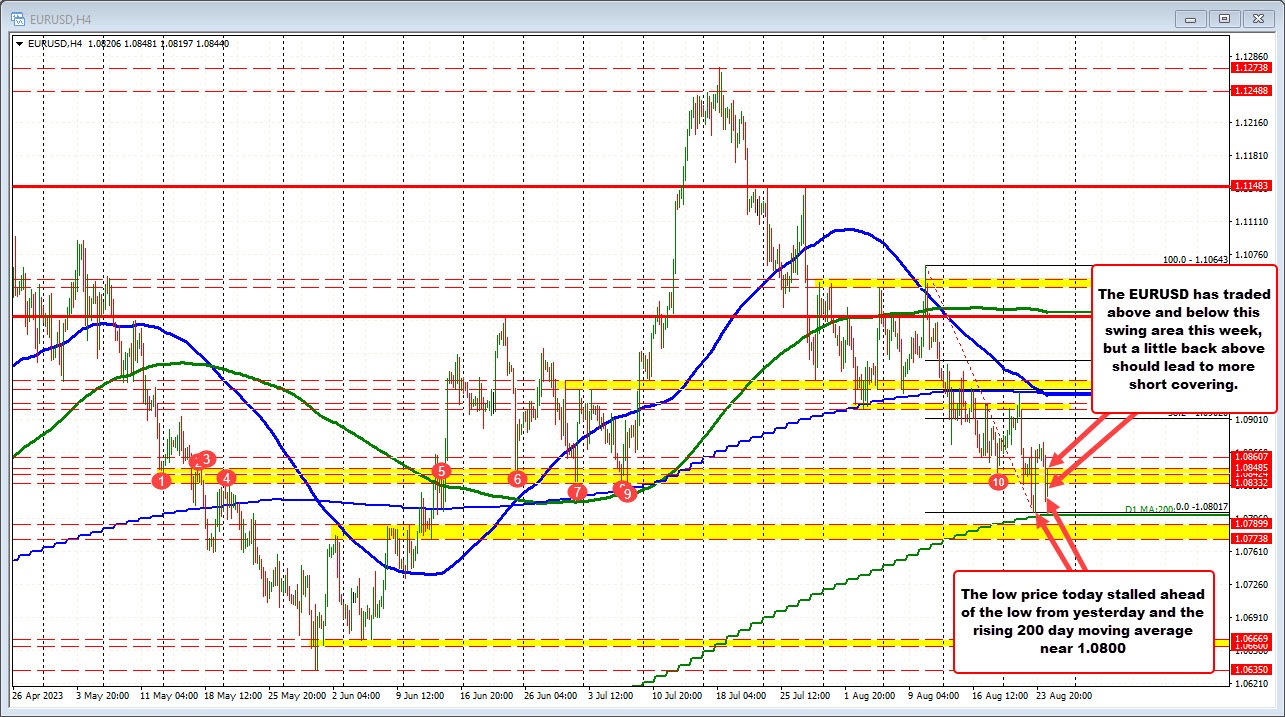1285x717 pixels.
Task: Click the 1.12738 price label on right axis
Action: click(x=1249, y=70)
